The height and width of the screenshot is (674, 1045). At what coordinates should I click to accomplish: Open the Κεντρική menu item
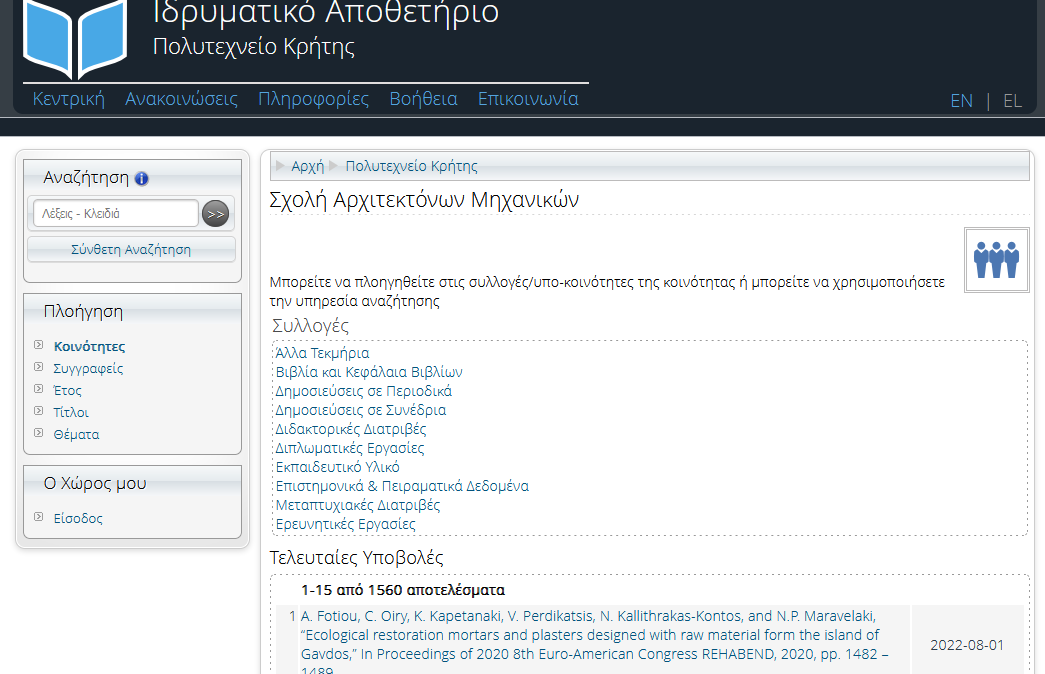tap(69, 99)
